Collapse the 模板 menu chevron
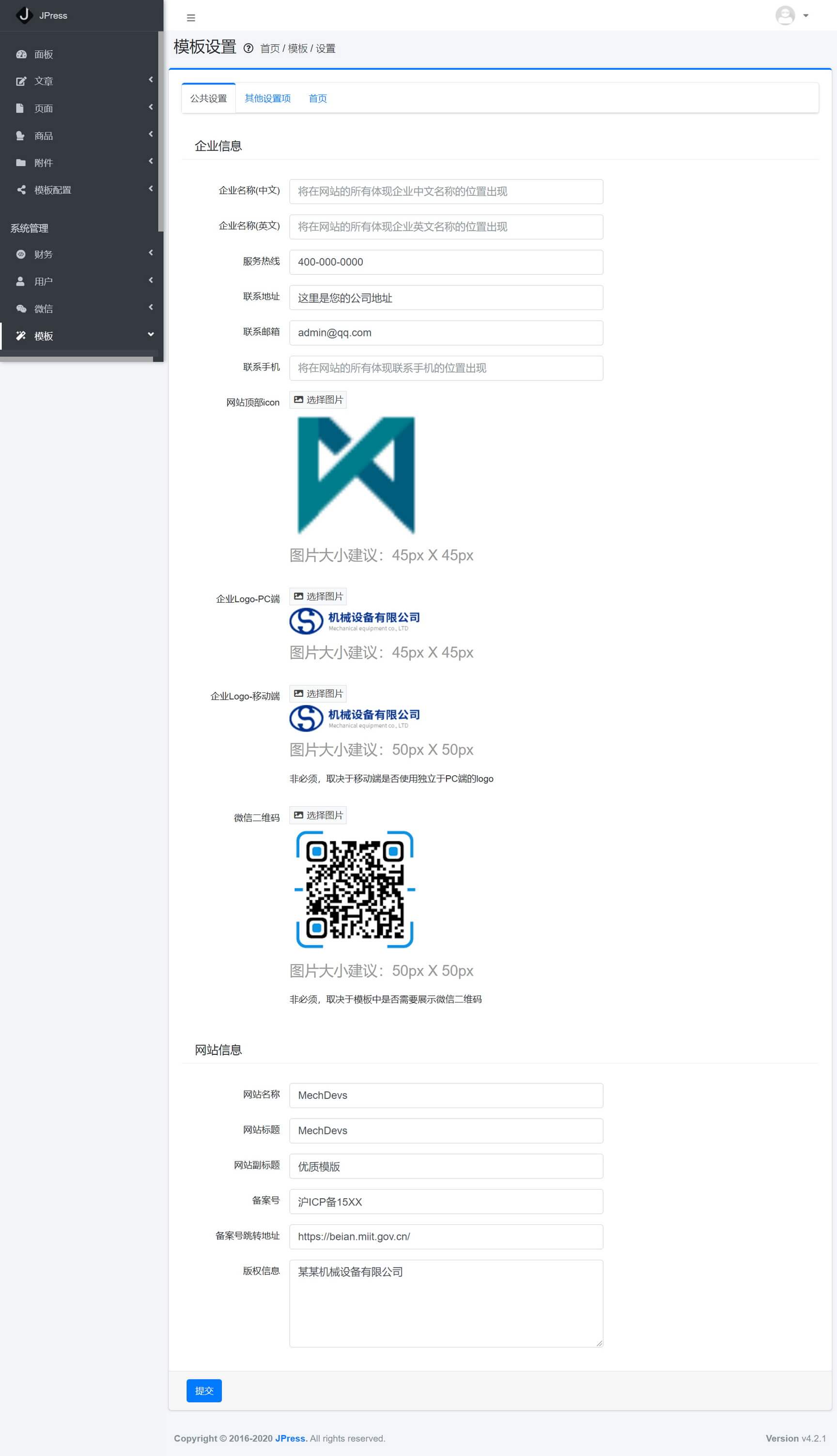The height and width of the screenshot is (1456, 837). pyautogui.click(x=151, y=335)
